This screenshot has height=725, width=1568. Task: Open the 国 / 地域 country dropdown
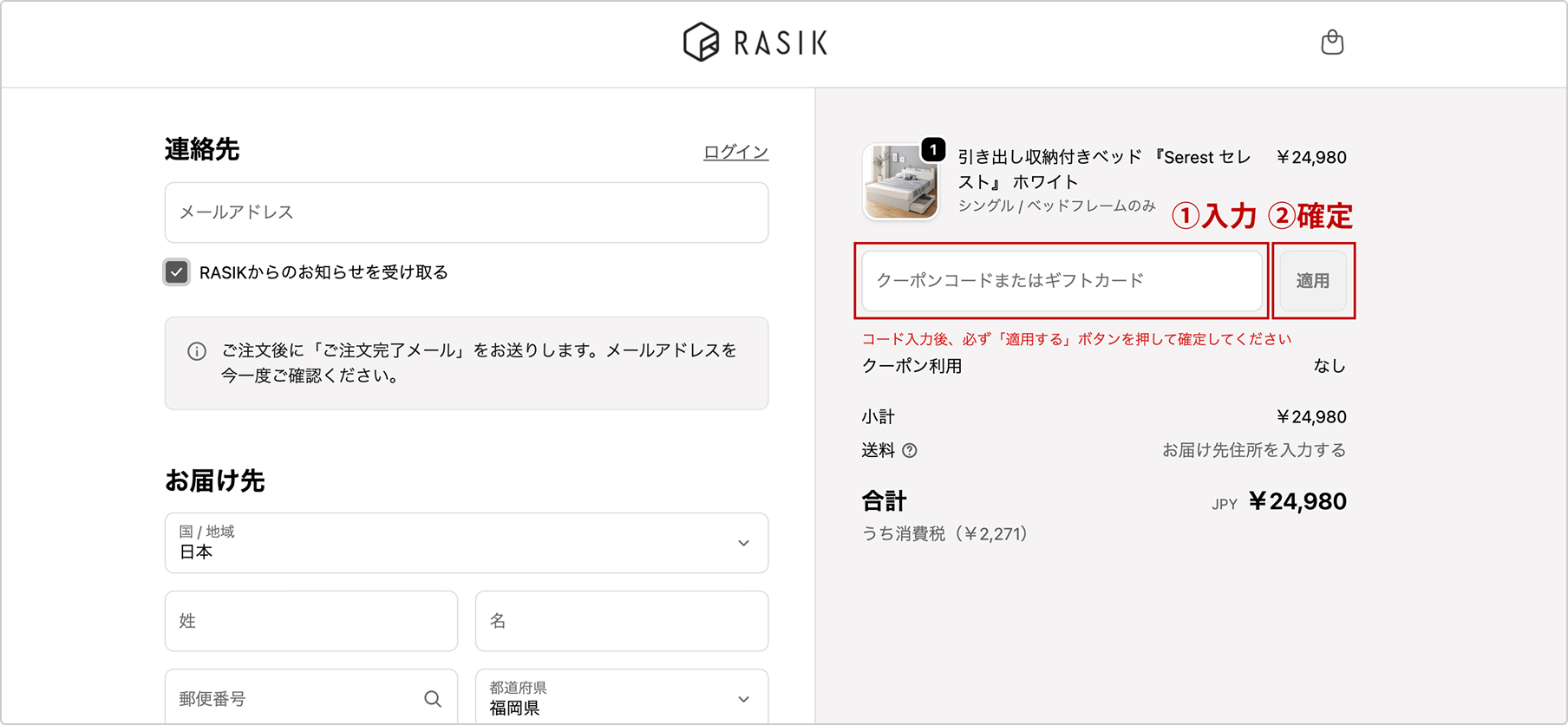[467, 543]
